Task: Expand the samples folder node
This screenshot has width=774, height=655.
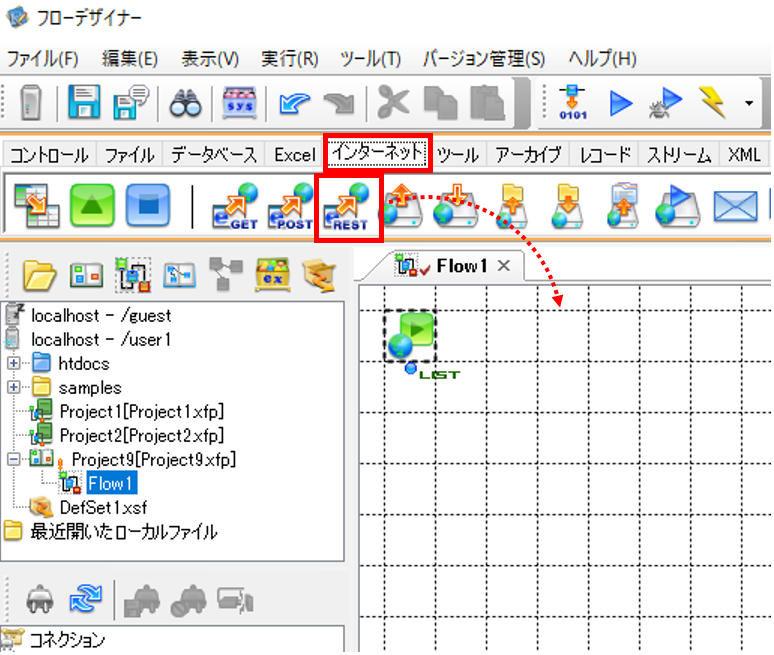Action: point(14,387)
